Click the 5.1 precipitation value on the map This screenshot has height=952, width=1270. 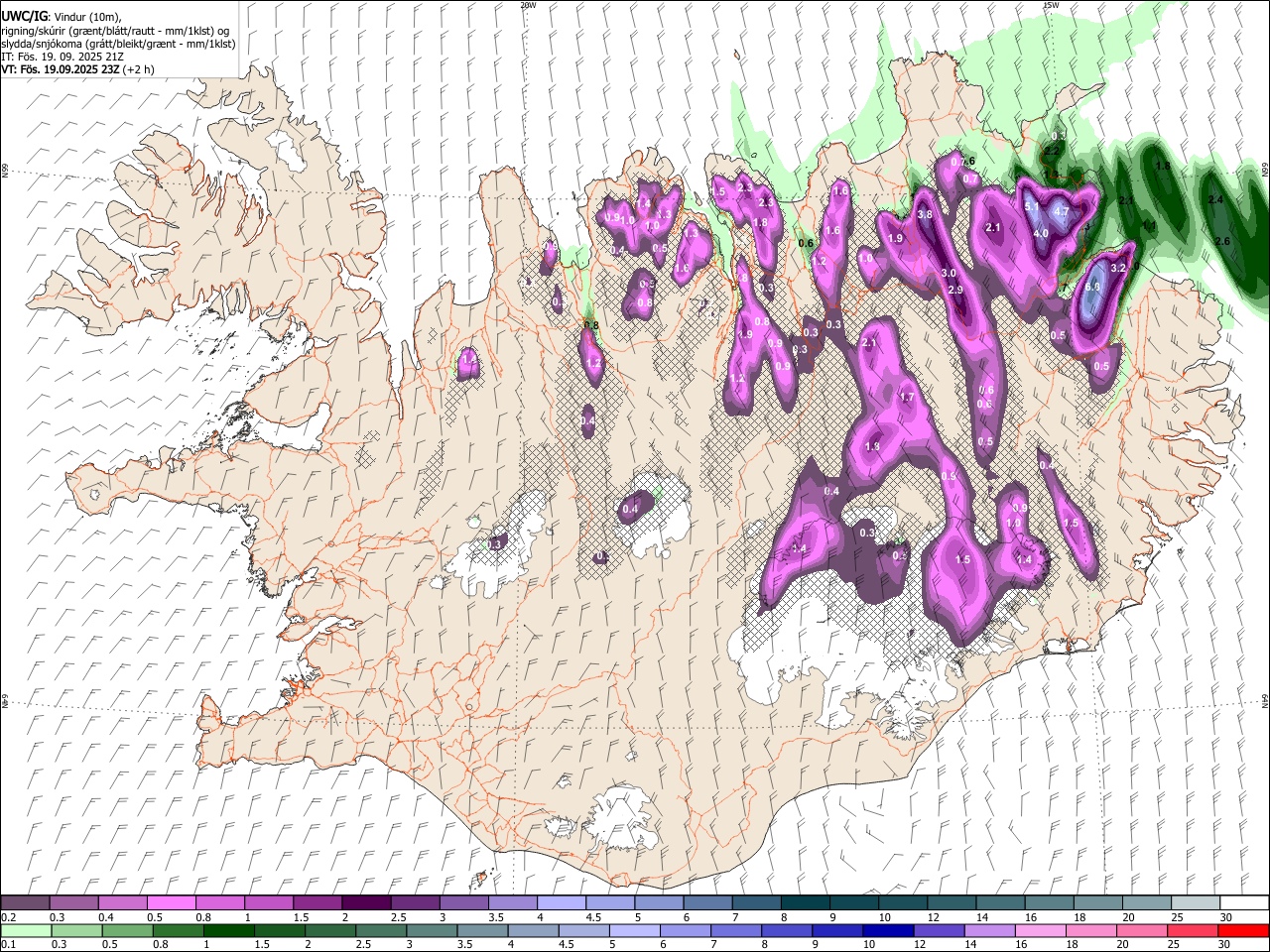[1031, 206]
